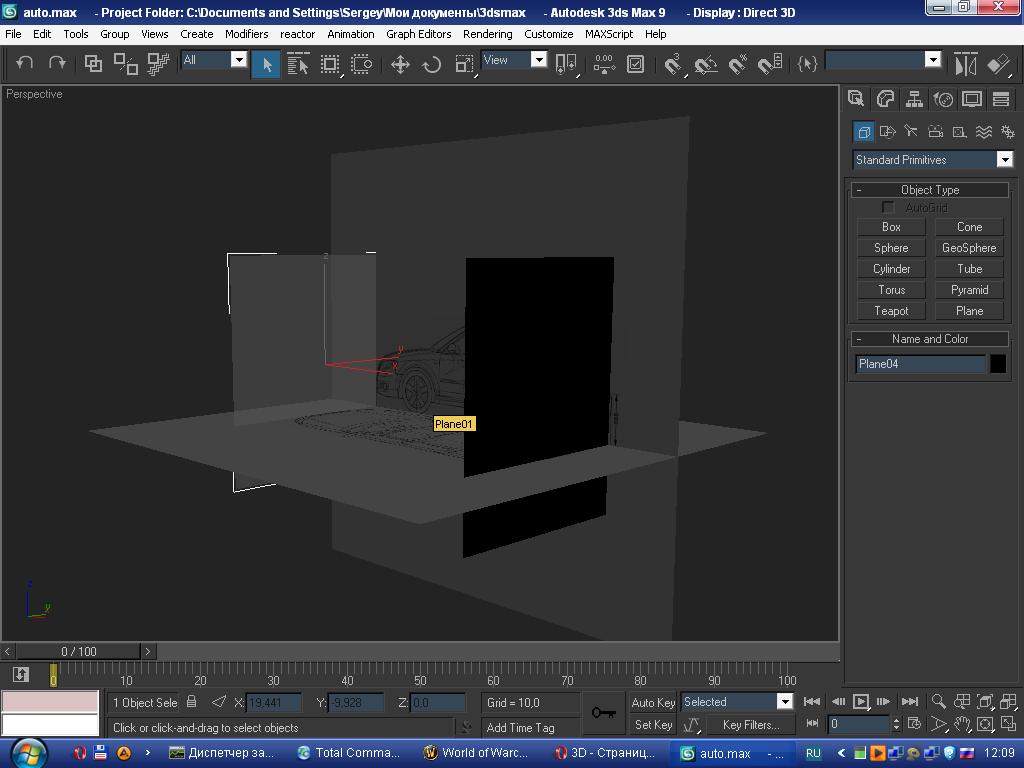Click the Key Filters button
The width and height of the screenshot is (1024, 768).
pos(750,725)
